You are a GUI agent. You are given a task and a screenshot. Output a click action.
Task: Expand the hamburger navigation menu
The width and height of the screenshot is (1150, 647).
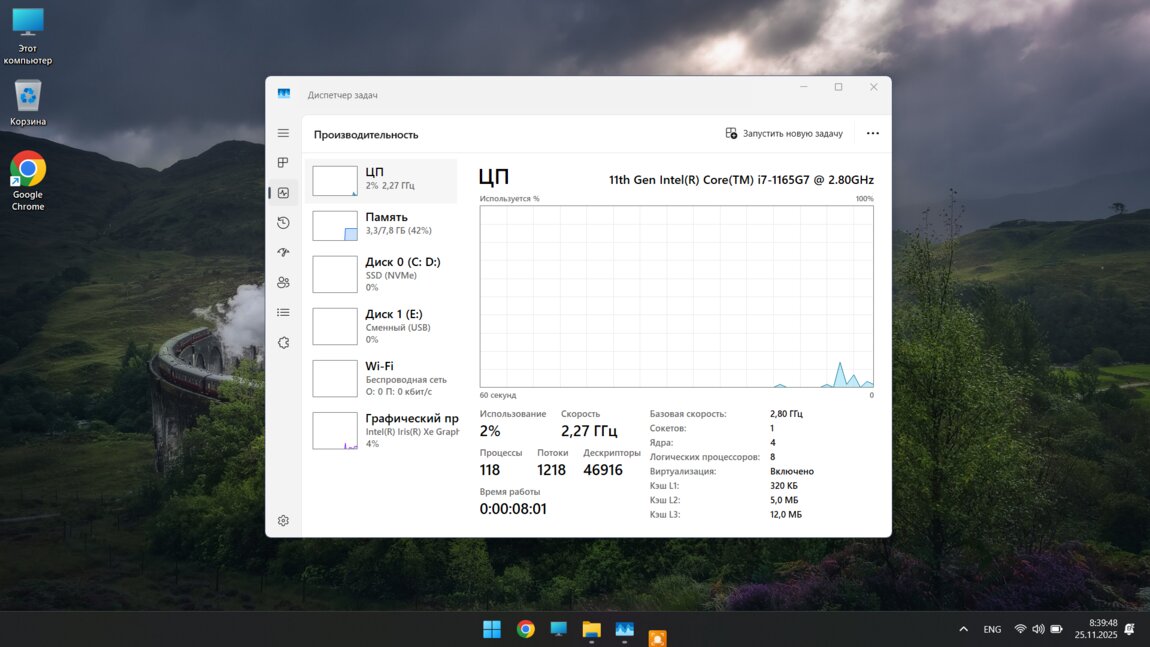(283, 133)
